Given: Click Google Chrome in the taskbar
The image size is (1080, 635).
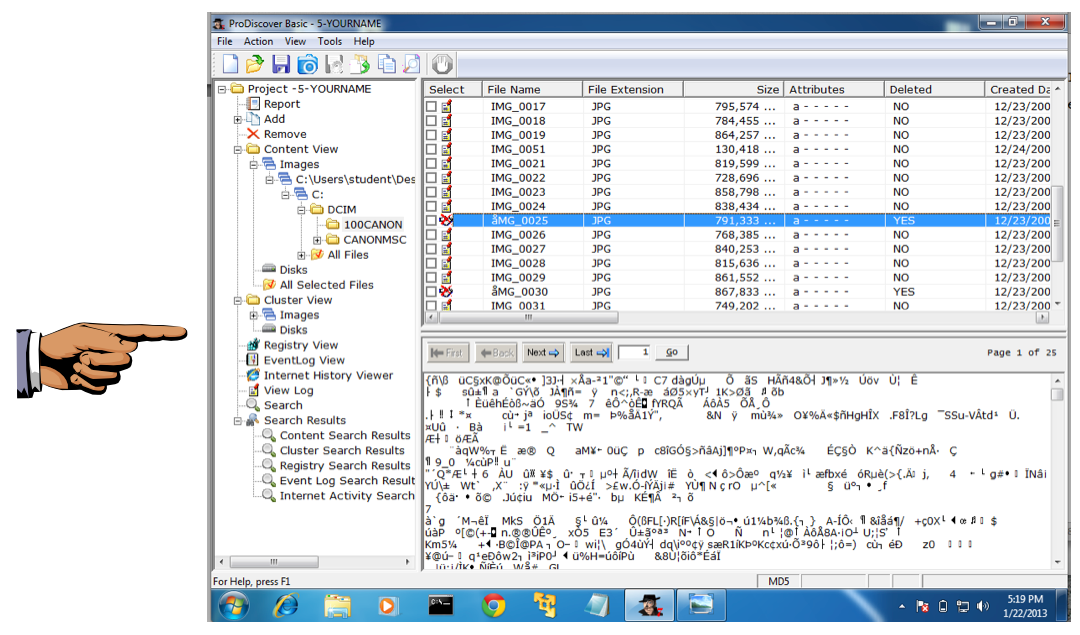Looking at the screenshot, I should point(493,606).
